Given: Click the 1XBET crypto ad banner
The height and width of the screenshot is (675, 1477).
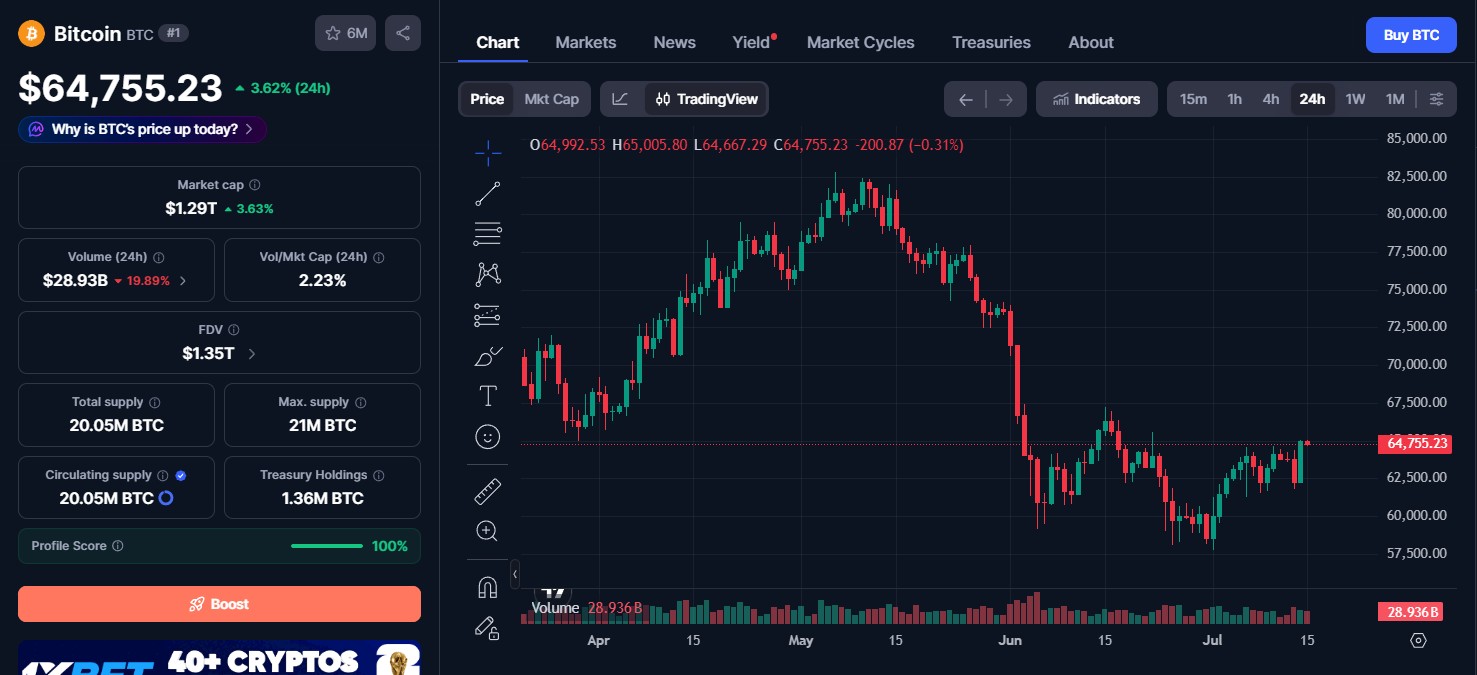Looking at the screenshot, I should coord(219,658).
